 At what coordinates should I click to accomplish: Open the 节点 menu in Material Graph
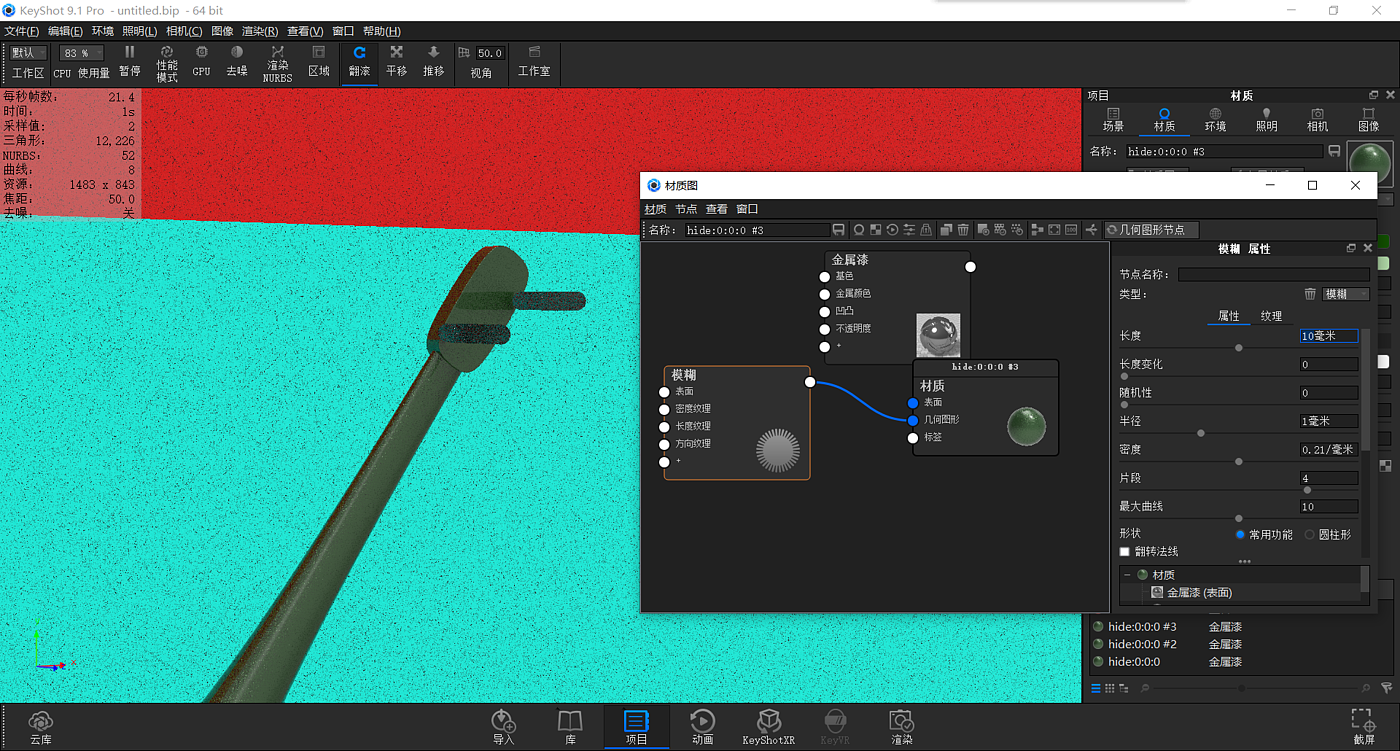click(x=686, y=209)
